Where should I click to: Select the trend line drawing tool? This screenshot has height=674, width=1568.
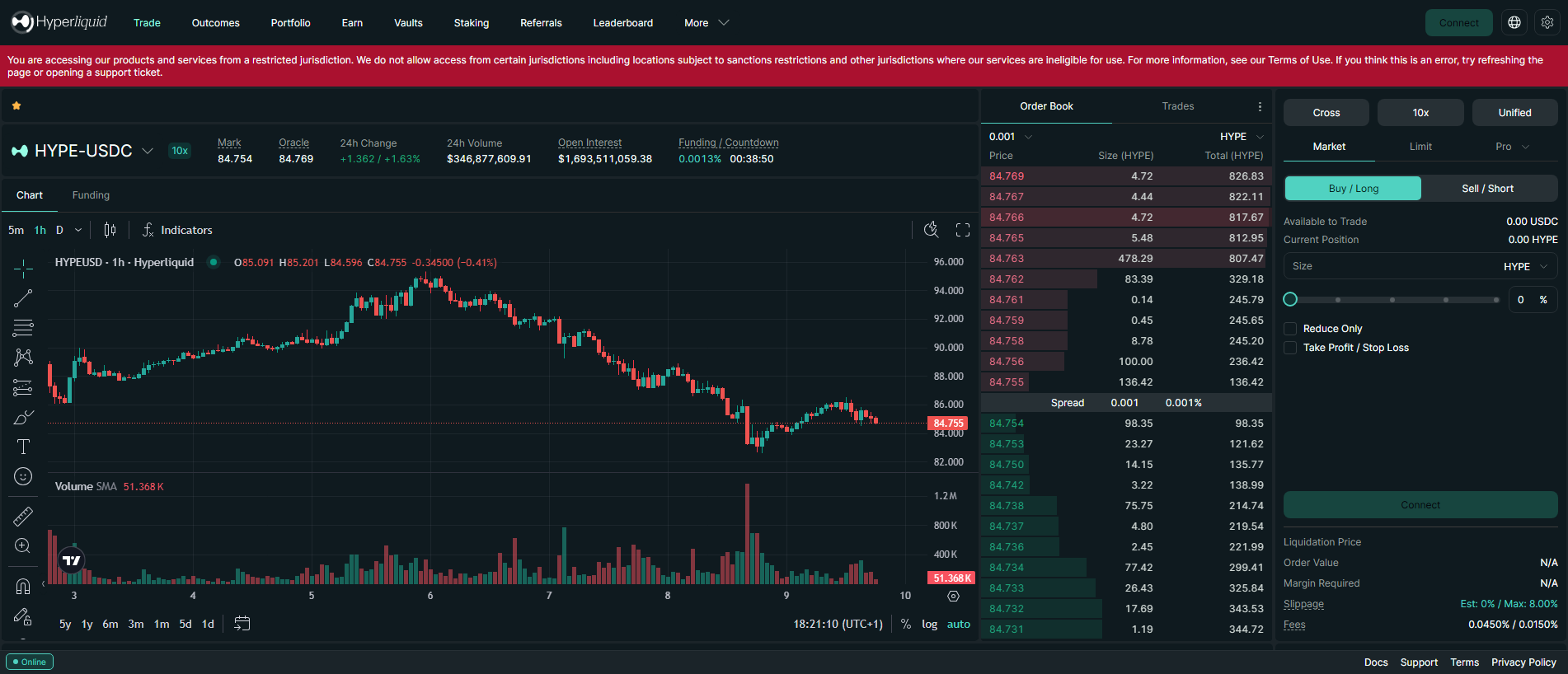pos(23,298)
